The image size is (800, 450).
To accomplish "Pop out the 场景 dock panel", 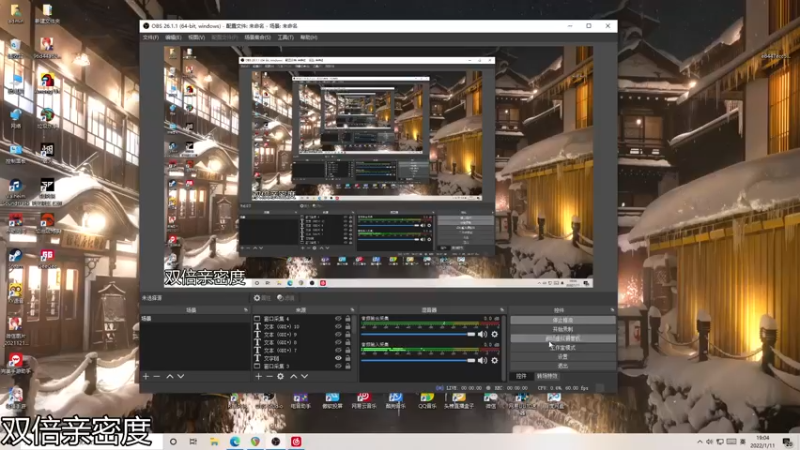I will [x=245, y=310].
